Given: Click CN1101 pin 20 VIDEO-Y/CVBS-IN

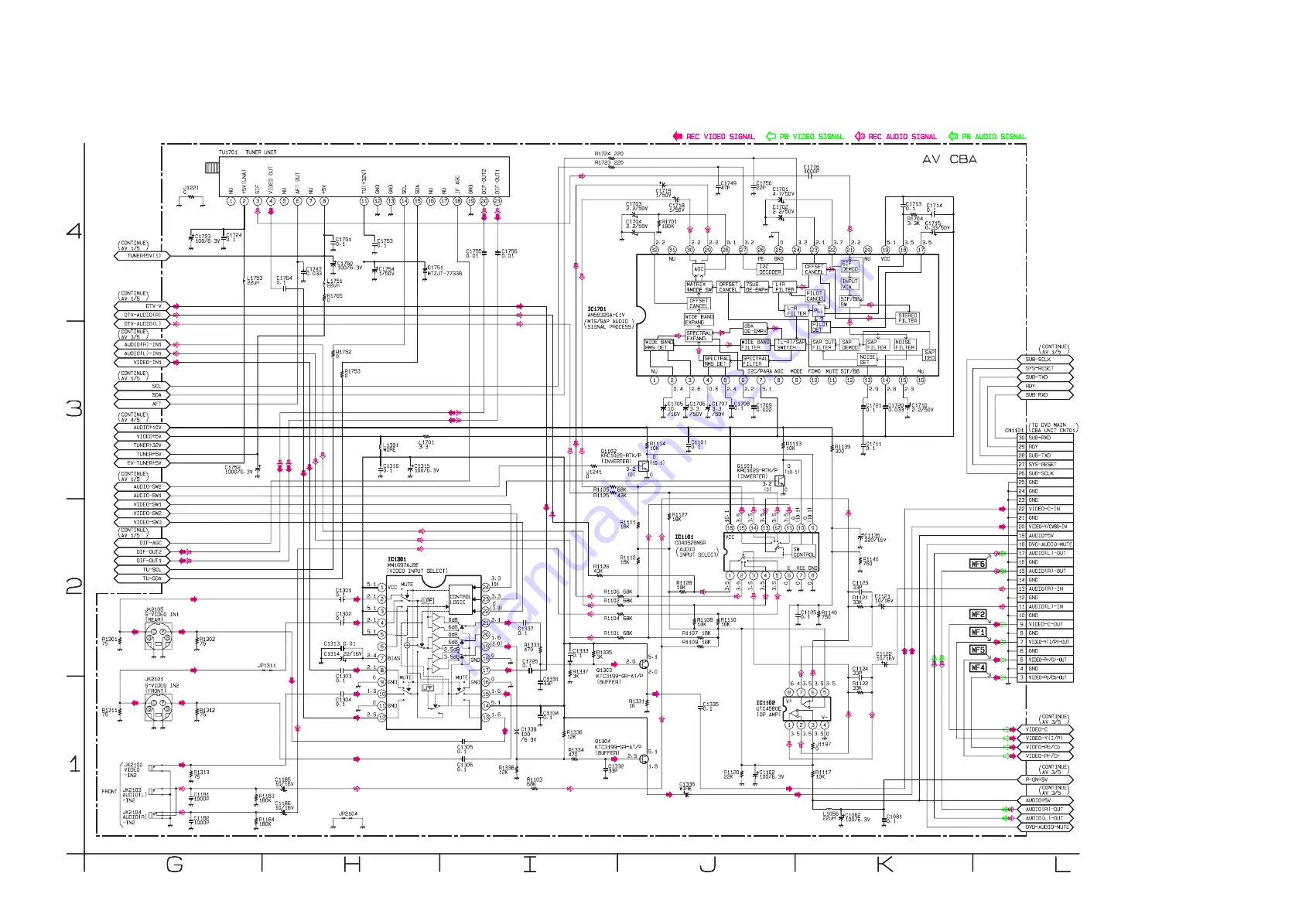Looking at the screenshot, I should pos(1044,527).
